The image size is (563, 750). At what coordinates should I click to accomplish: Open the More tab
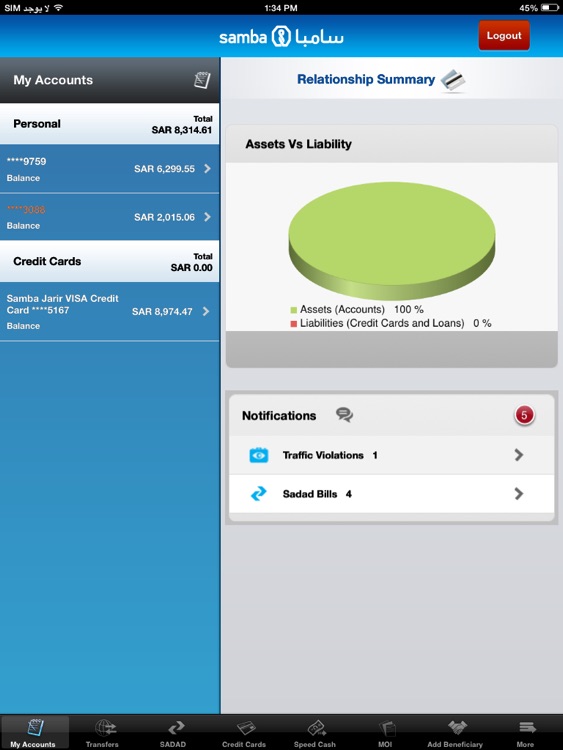525,732
